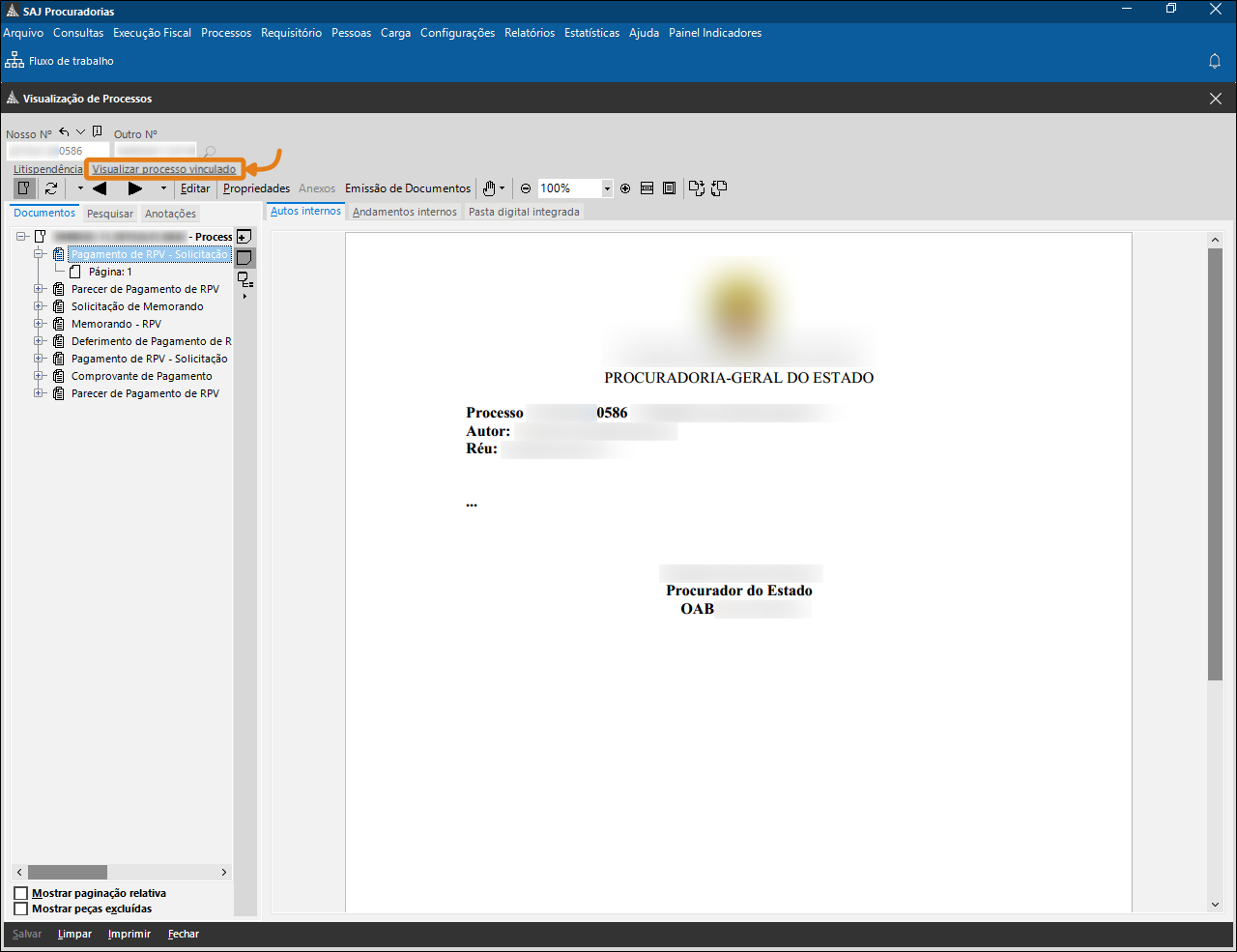1237x952 pixels.
Task: Open the Execução Fiscal menu
Action: click(x=152, y=33)
